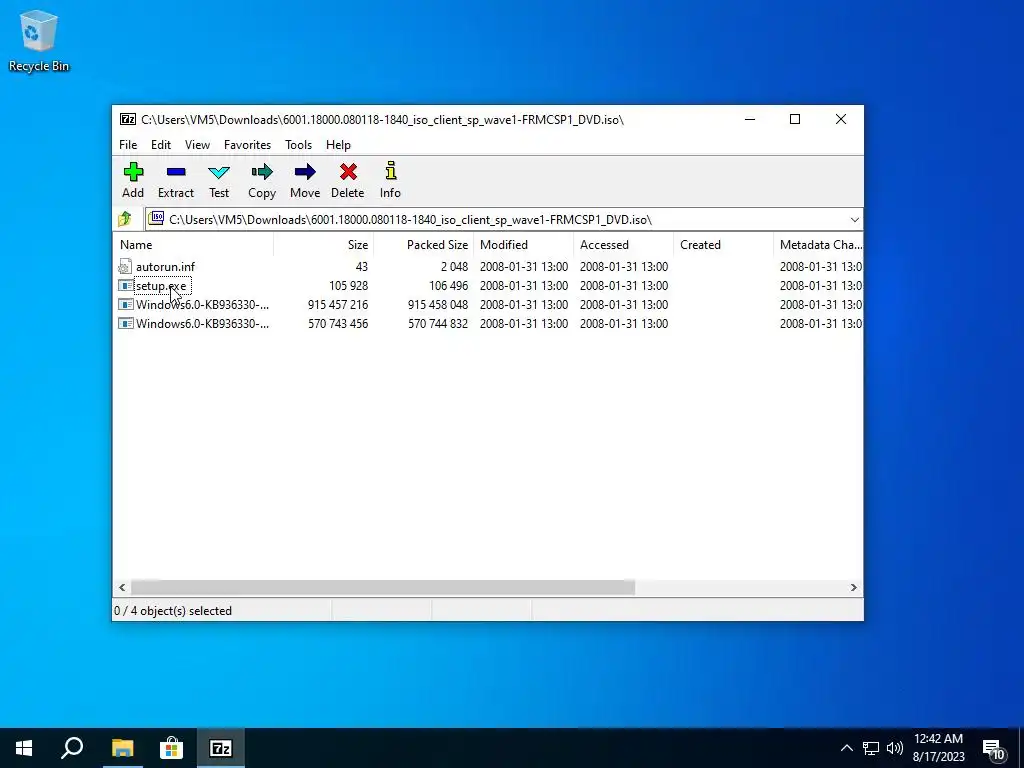Sort by Metadata Changed column header
Viewport: 1024px width, 768px height.
pyautogui.click(x=818, y=245)
